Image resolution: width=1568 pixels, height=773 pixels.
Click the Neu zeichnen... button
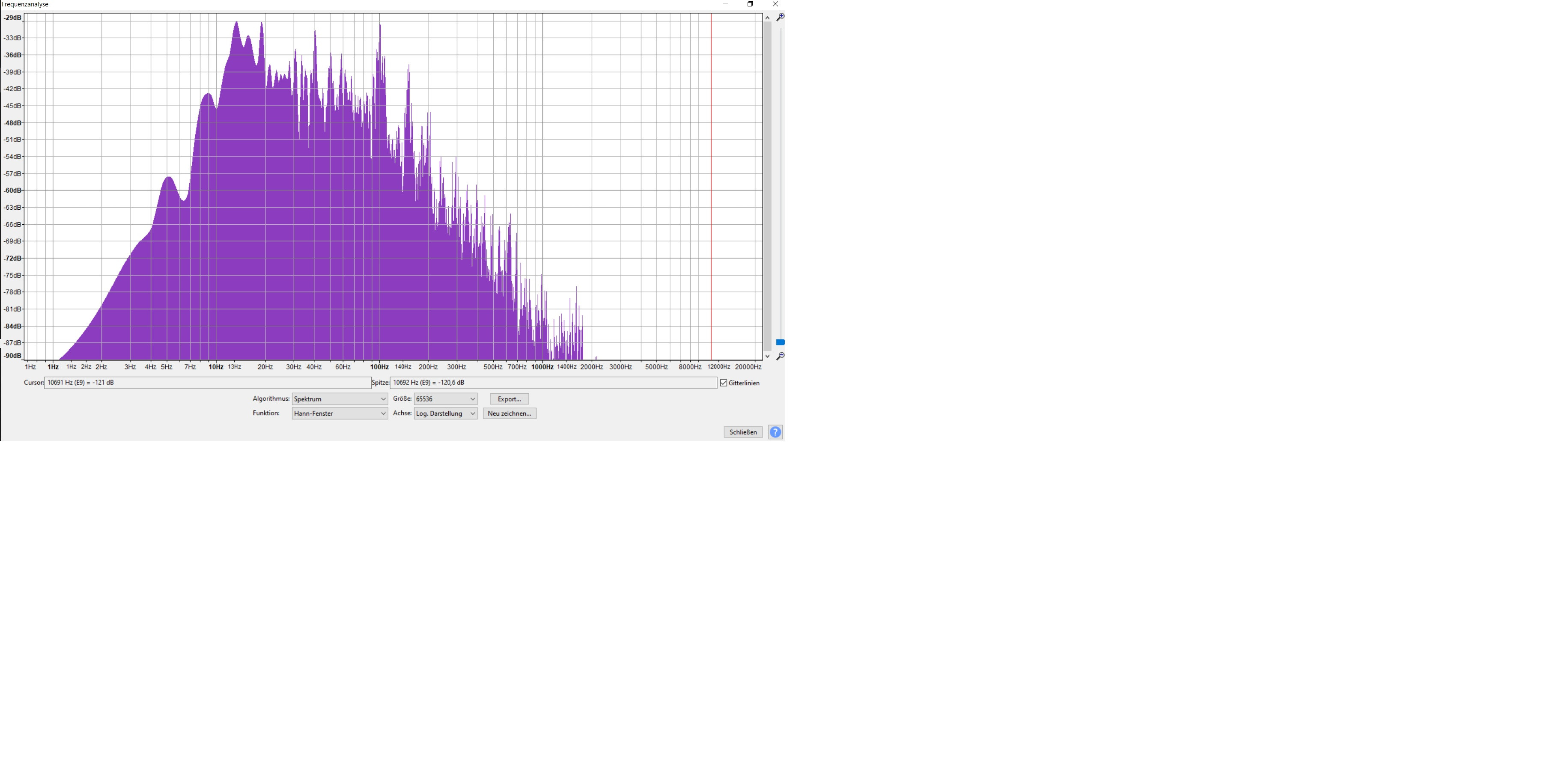[x=510, y=413]
